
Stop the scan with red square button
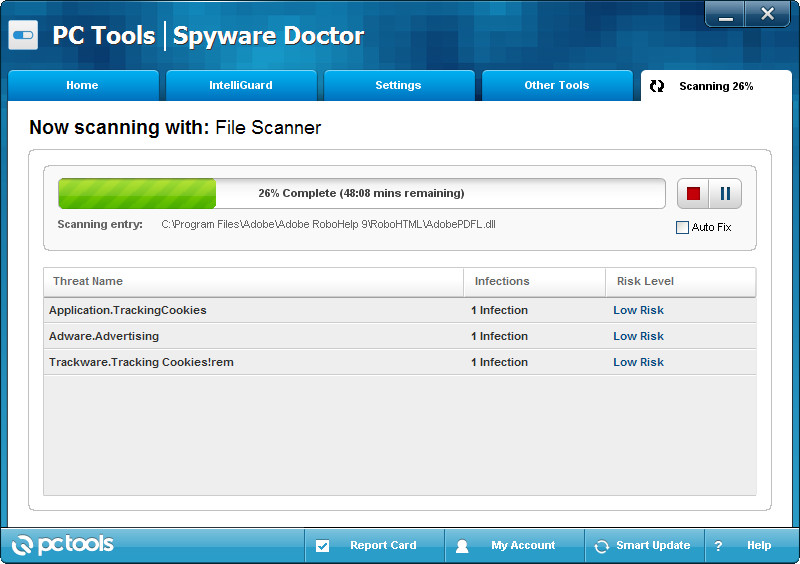693,193
